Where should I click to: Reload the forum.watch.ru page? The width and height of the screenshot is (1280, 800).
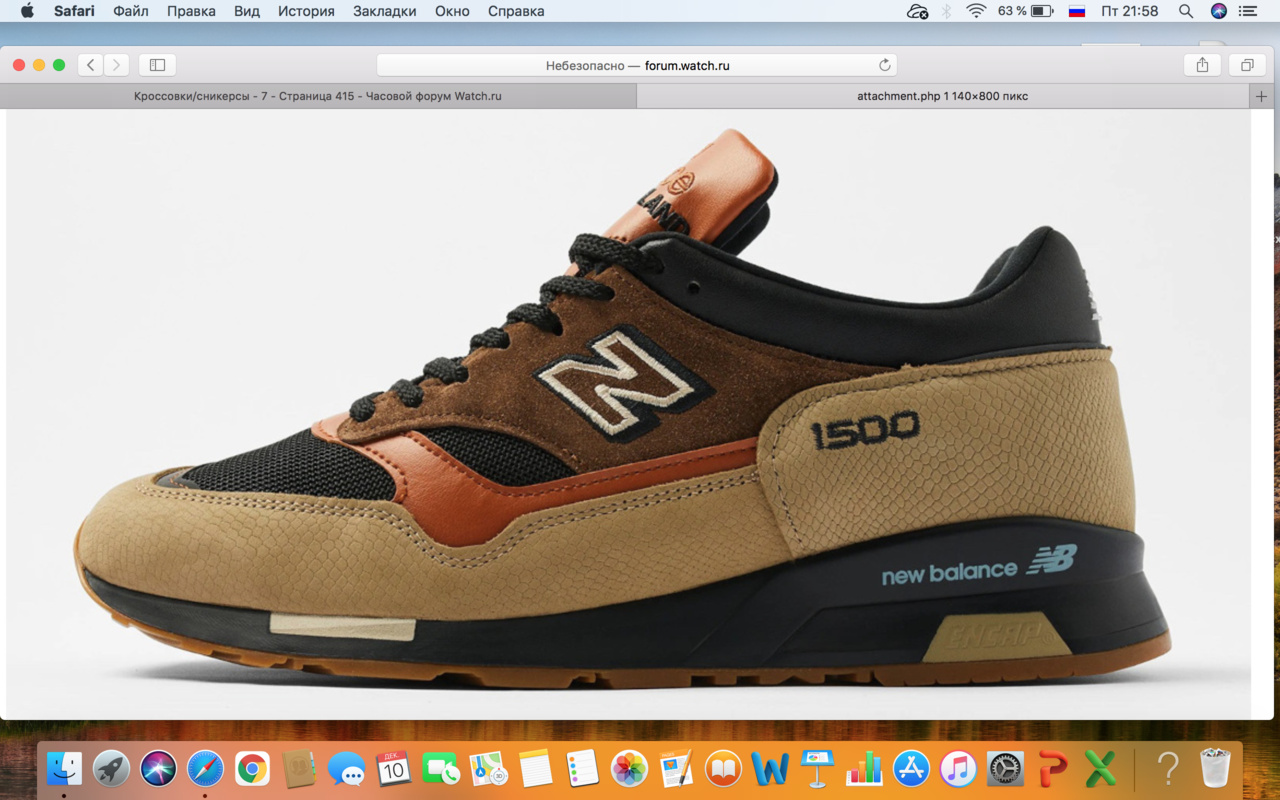(885, 65)
